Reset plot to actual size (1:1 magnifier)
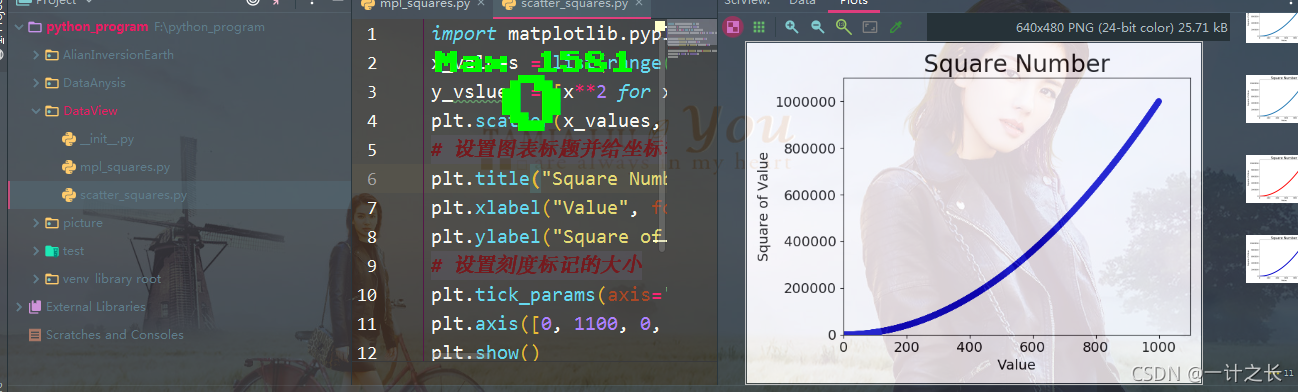 (843, 27)
